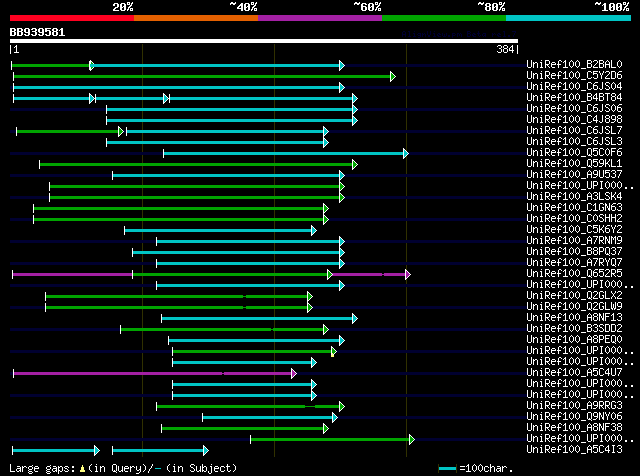Select the UniRef100_B8PQ37 label
The height and width of the screenshot is (476, 640).
574,252
